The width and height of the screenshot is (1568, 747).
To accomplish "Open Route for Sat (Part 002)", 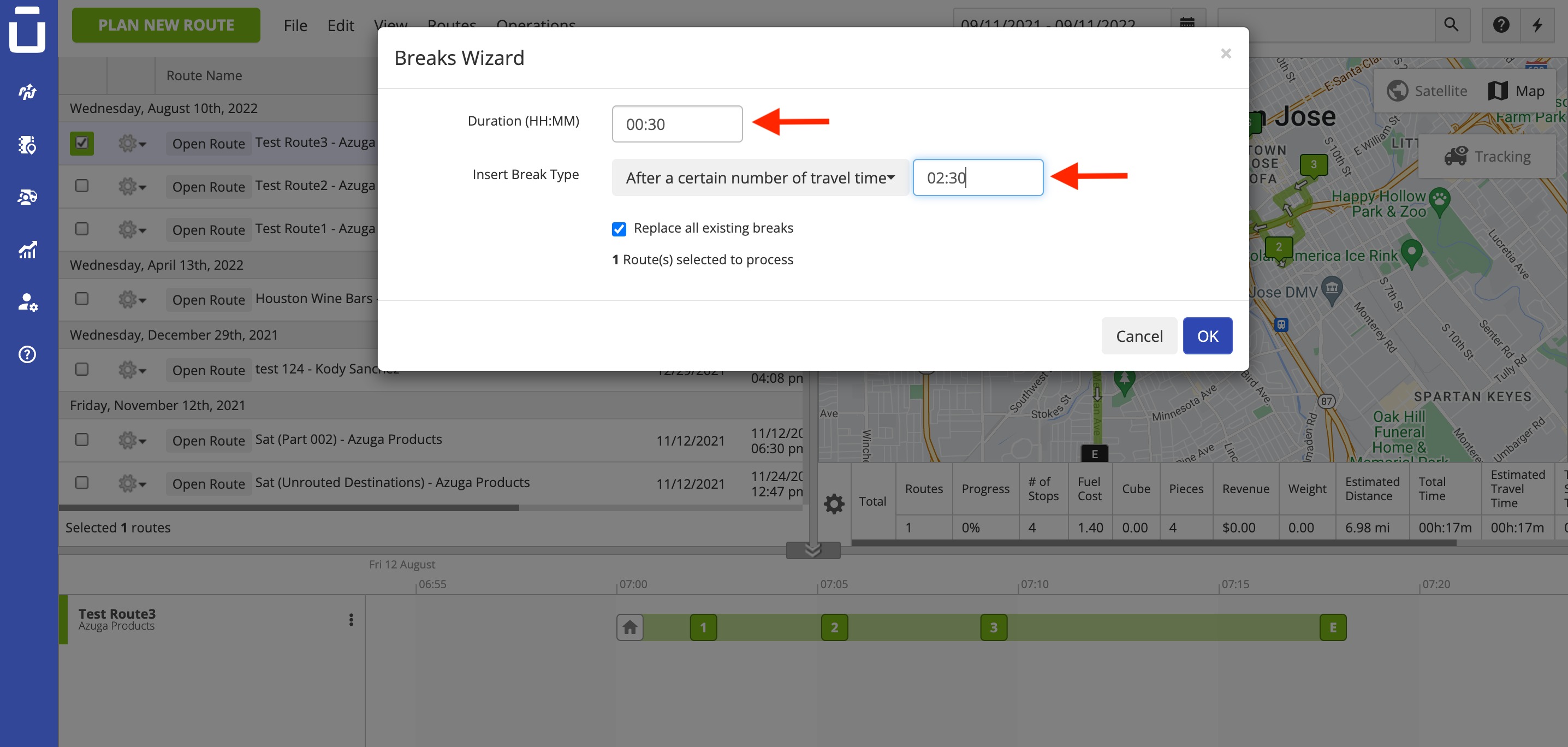I will (x=209, y=440).
